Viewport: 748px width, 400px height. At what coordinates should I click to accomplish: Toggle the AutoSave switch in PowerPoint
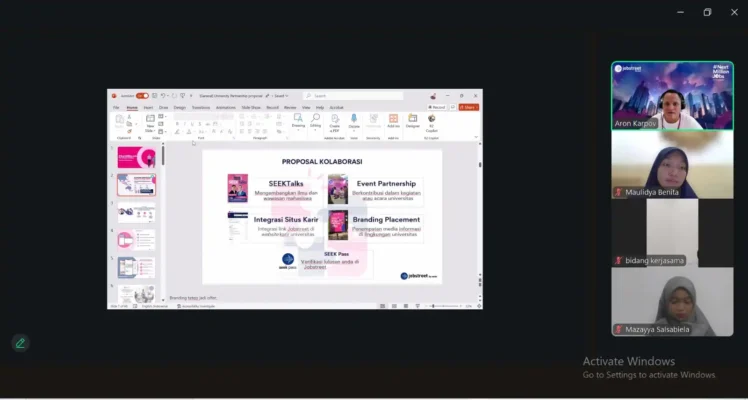click(x=142, y=96)
